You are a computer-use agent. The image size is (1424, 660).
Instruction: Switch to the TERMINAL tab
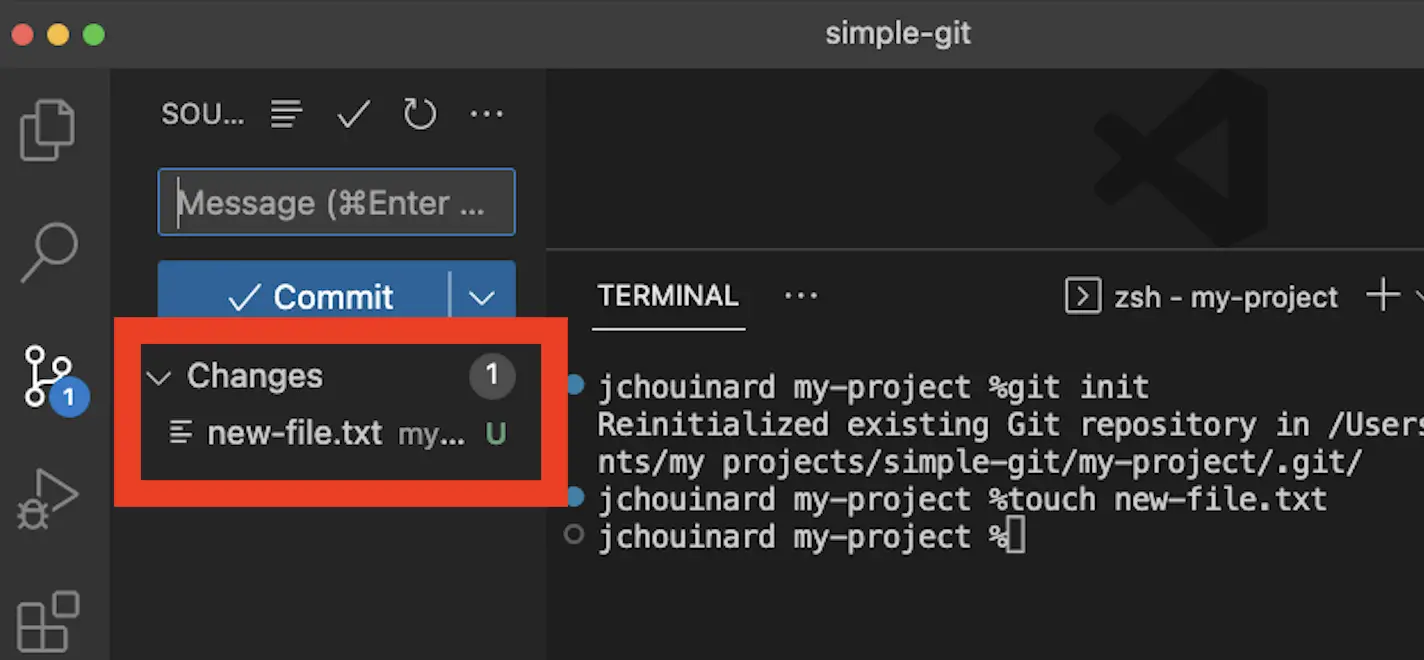coord(667,294)
